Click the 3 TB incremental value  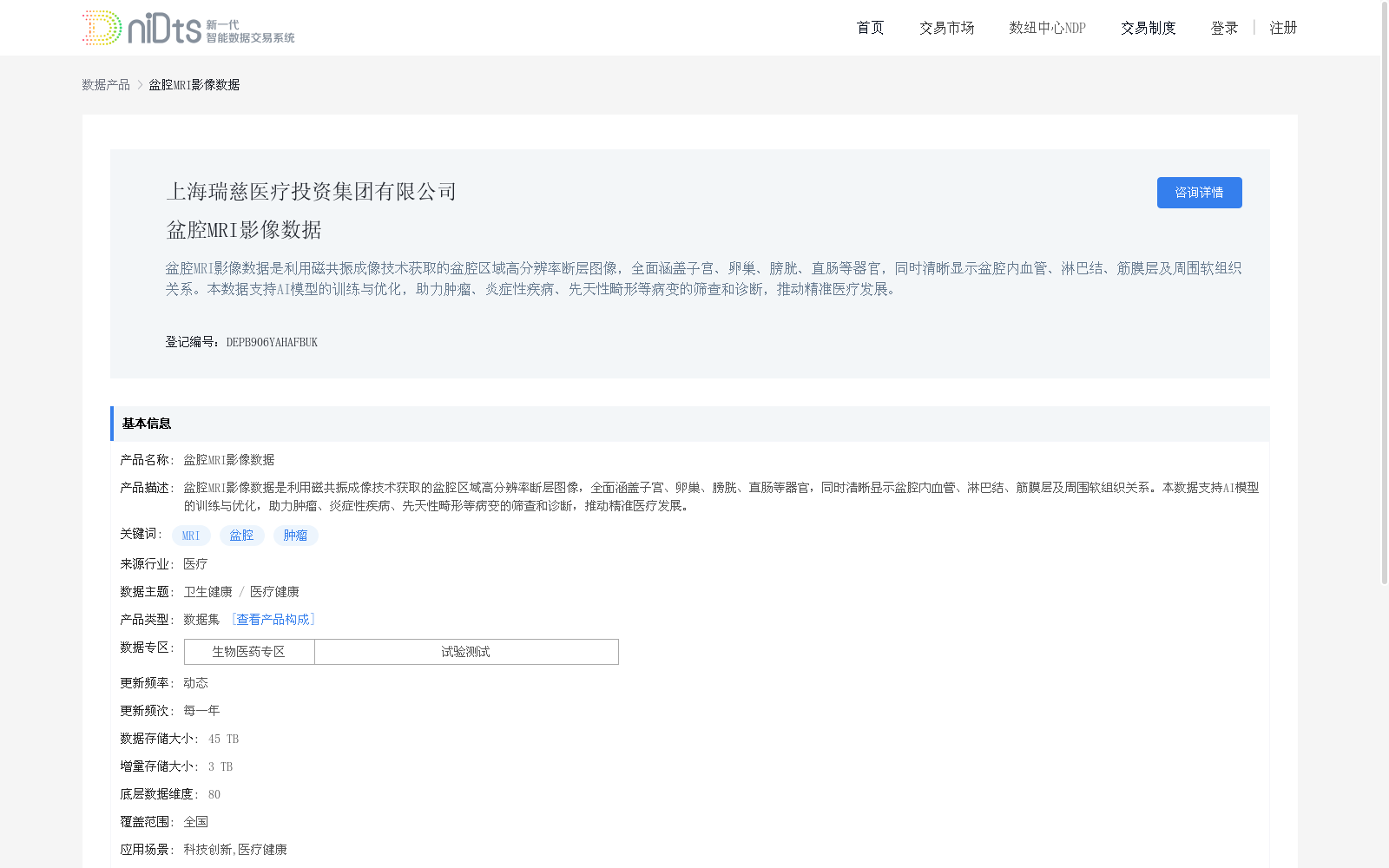tap(221, 766)
